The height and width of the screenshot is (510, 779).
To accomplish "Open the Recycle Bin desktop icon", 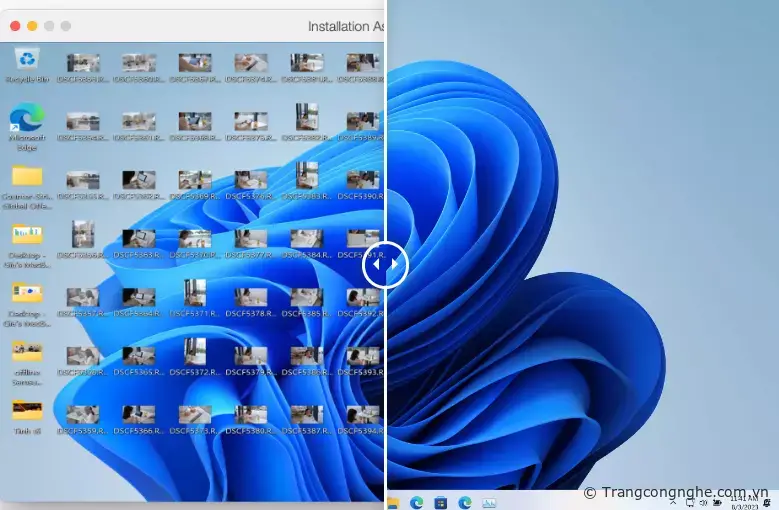I will point(27,62).
